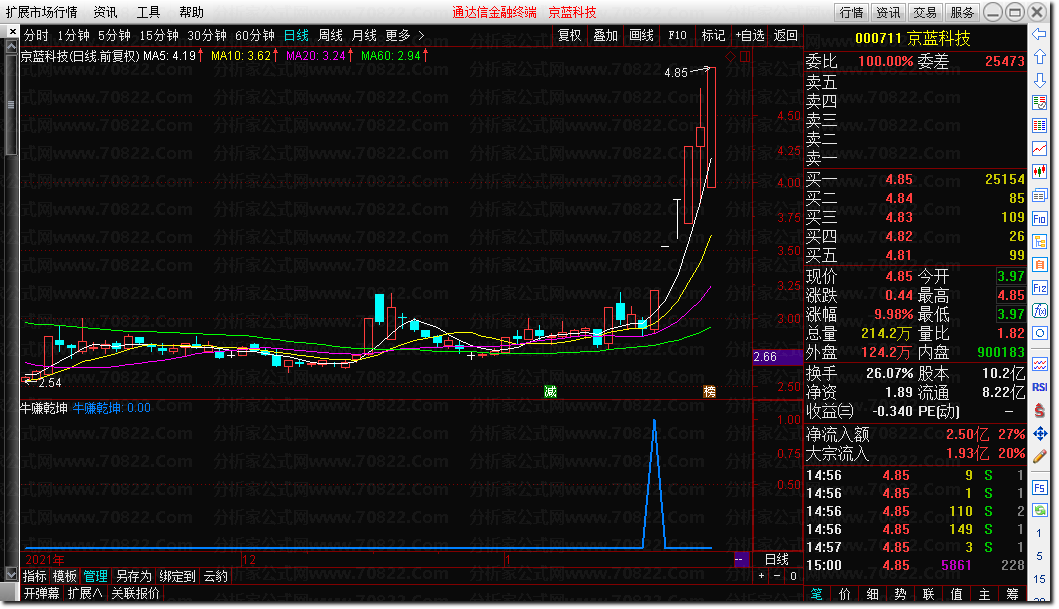Click the 叠加 overlay button
Screen dimensions: 1059x609
[605, 36]
